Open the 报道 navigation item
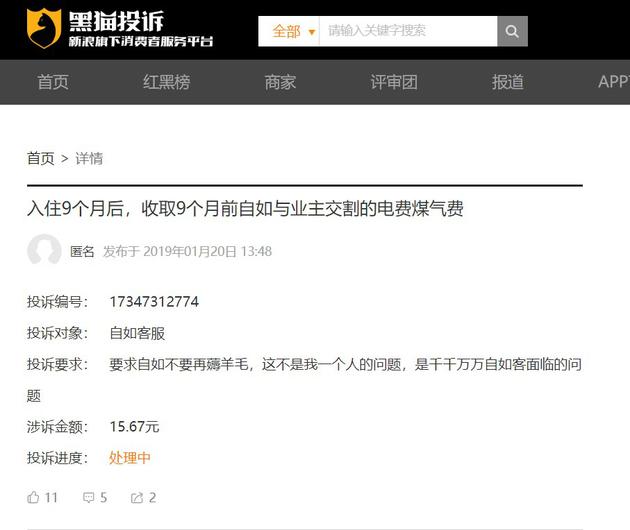The image size is (630, 530). [x=508, y=82]
